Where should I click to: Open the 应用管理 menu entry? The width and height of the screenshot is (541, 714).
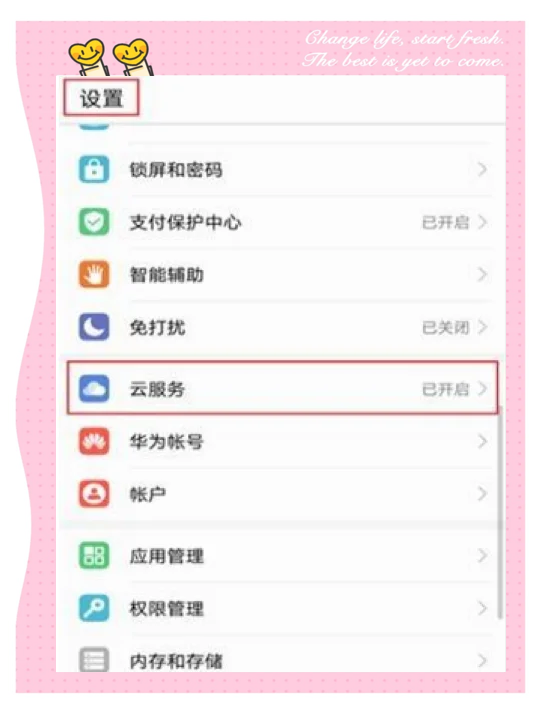[x=282, y=556]
